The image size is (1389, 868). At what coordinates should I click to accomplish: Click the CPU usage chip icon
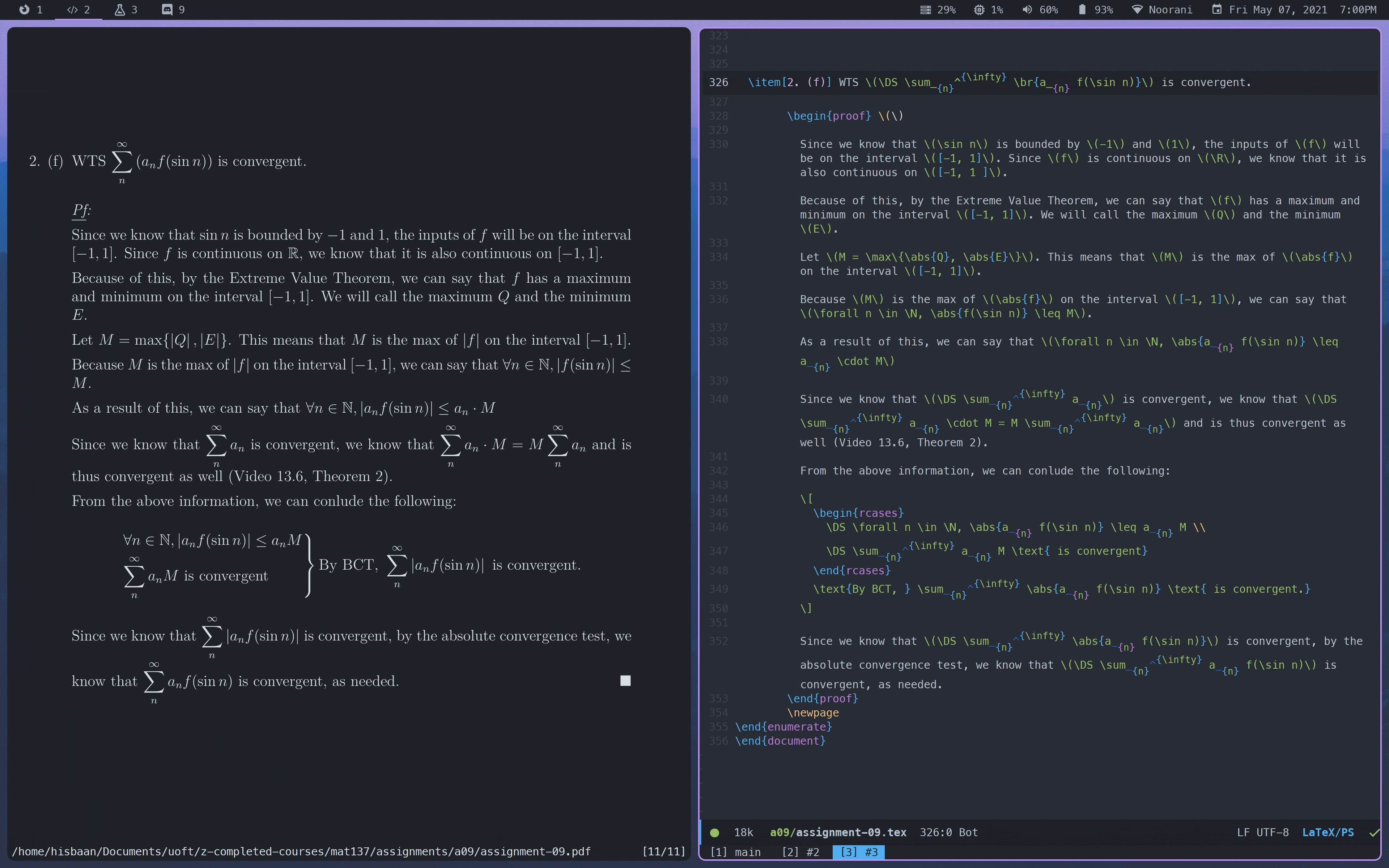978,10
